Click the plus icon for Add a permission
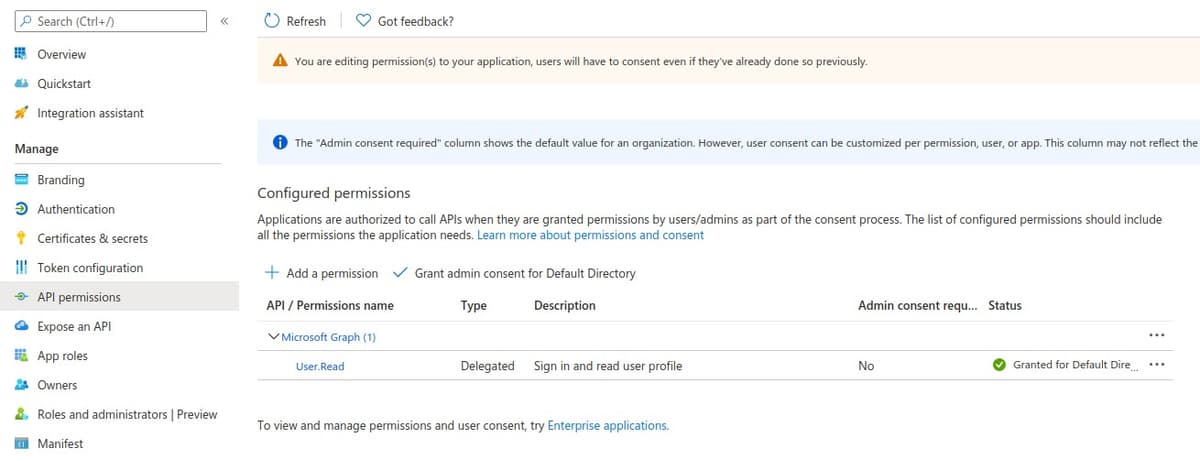 (272, 273)
